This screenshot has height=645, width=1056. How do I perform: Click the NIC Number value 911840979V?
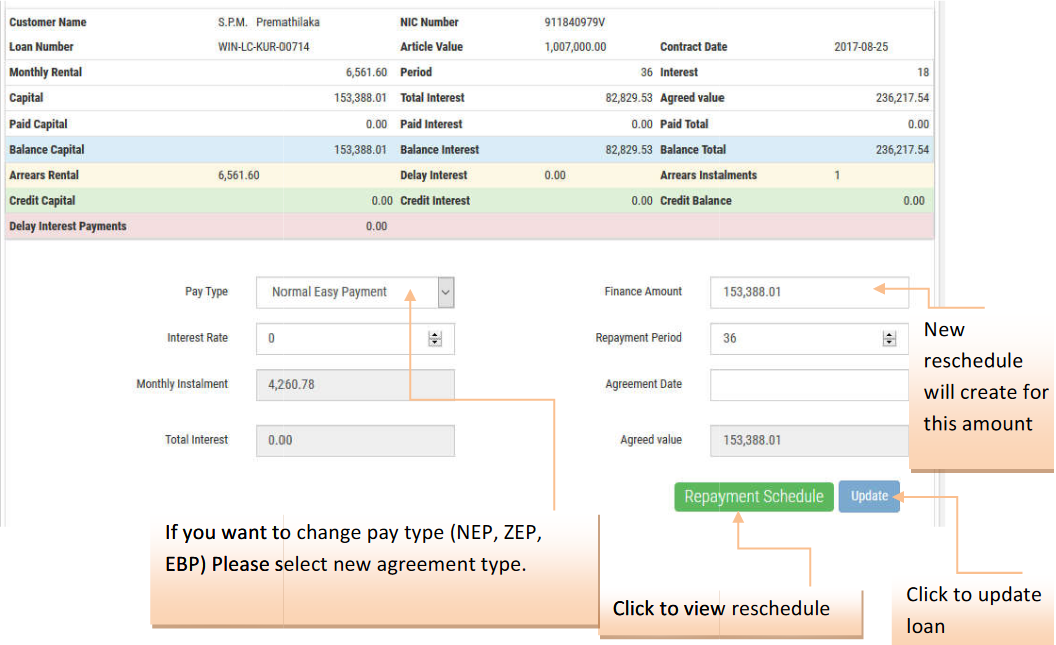tap(575, 22)
